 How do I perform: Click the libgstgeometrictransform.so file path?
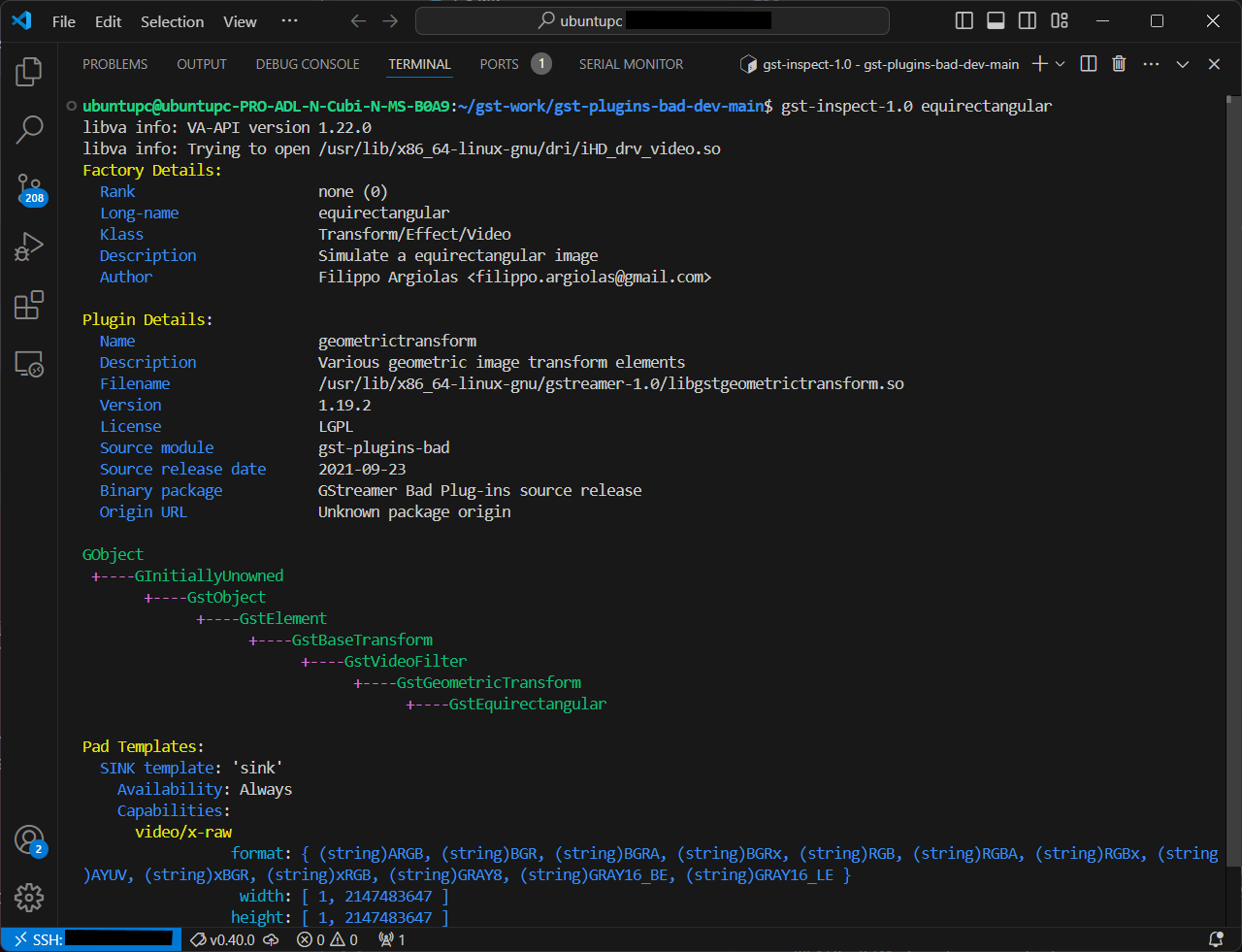point(611,383)
